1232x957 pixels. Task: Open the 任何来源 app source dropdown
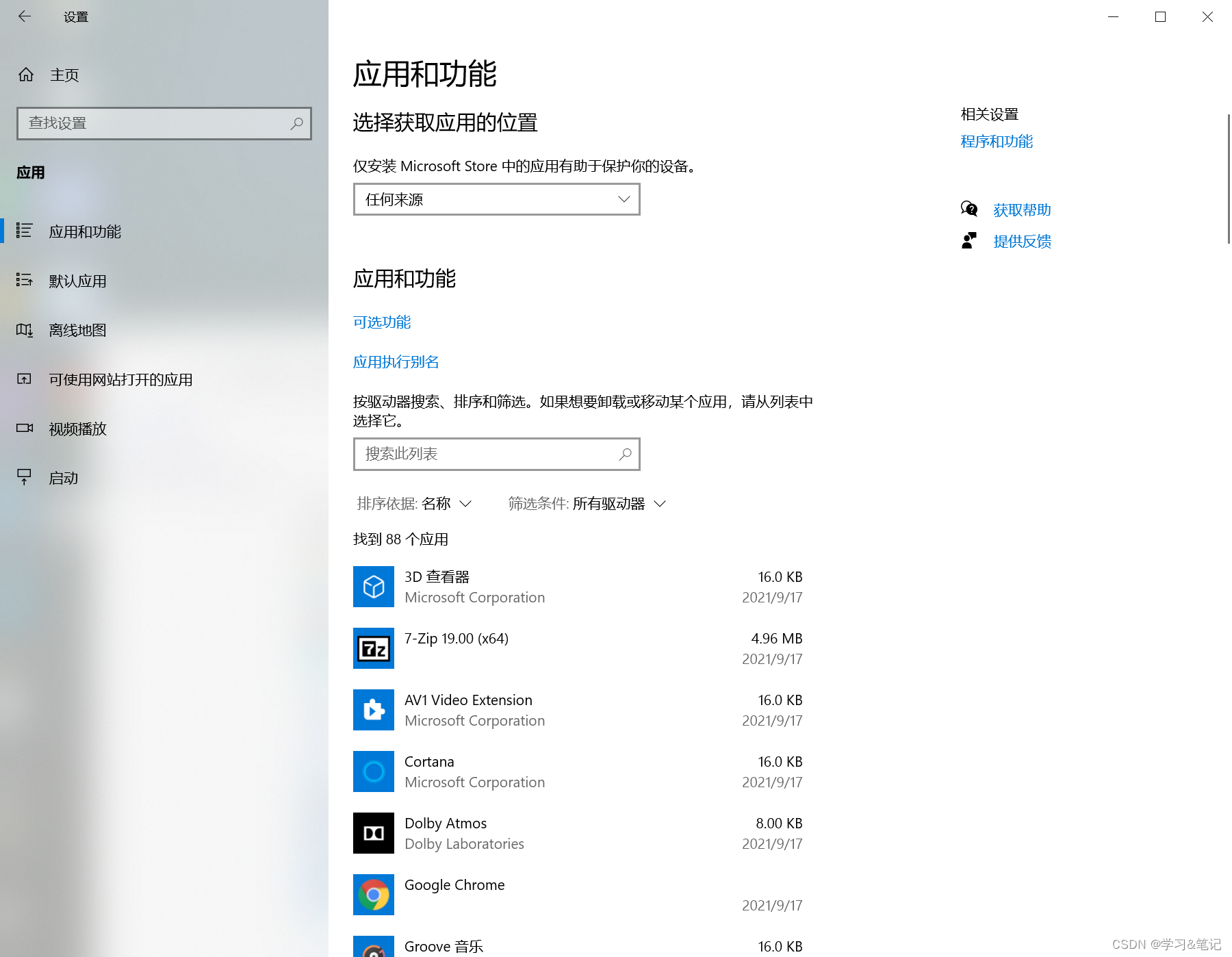click(x=496, y=199)
